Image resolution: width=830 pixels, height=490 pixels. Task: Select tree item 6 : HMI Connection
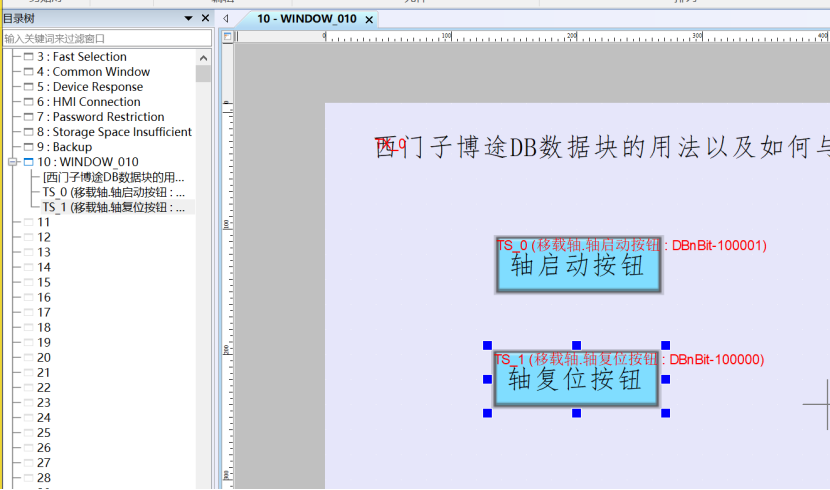click(88, 102)
